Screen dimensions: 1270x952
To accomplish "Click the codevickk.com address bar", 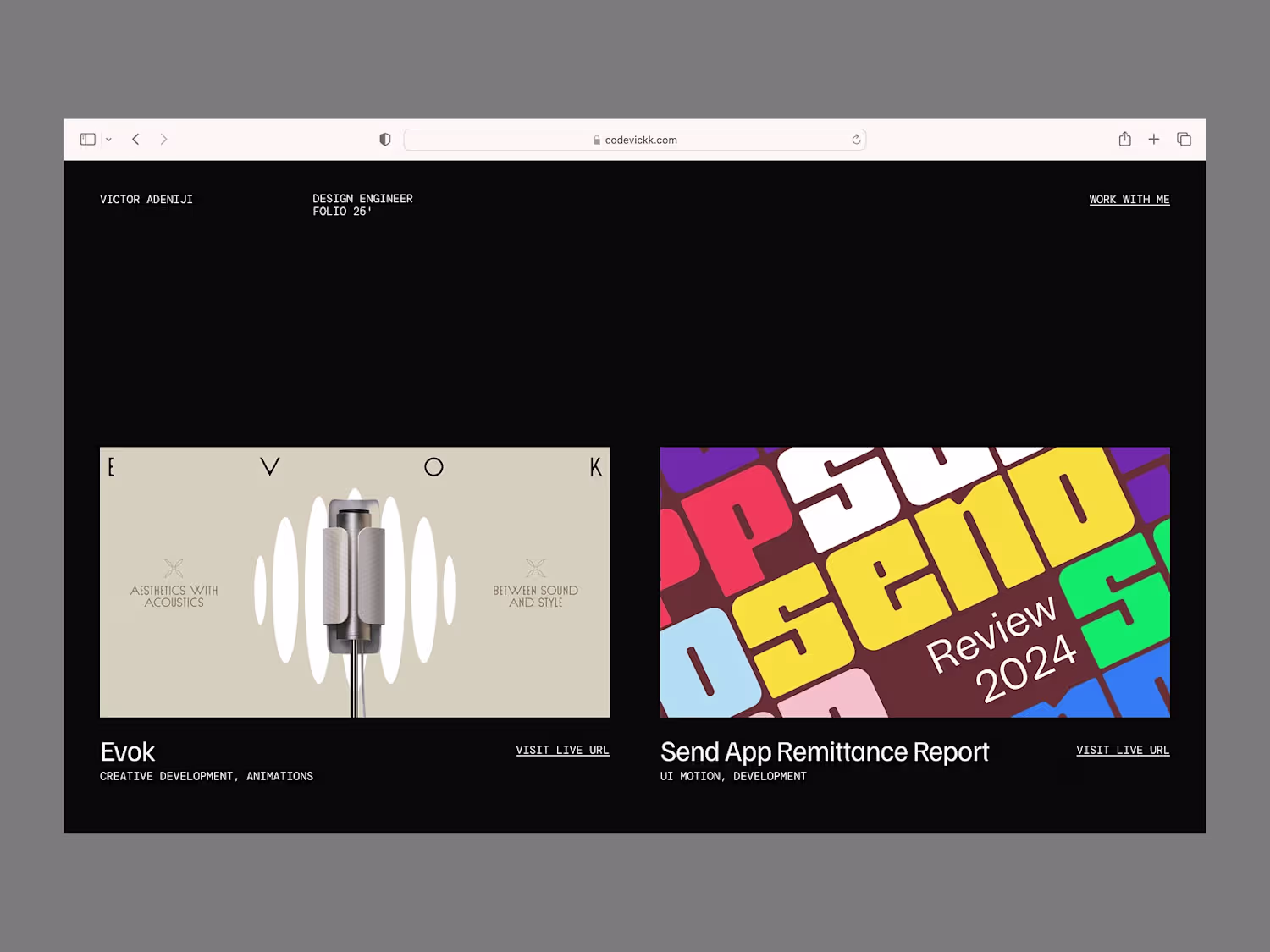I will point(635,140).
